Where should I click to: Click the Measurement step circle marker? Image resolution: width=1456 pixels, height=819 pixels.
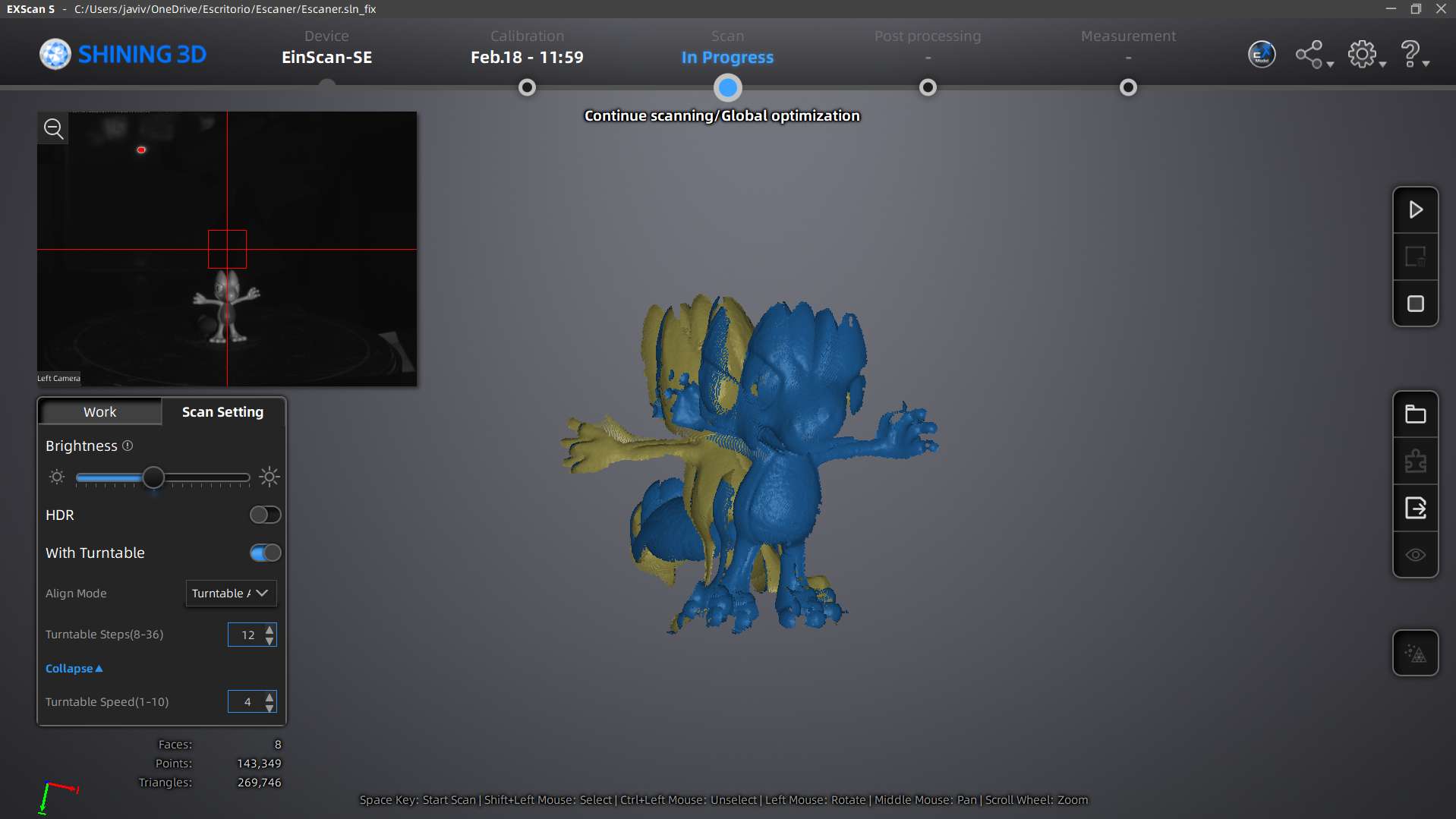click(1128, 87)
